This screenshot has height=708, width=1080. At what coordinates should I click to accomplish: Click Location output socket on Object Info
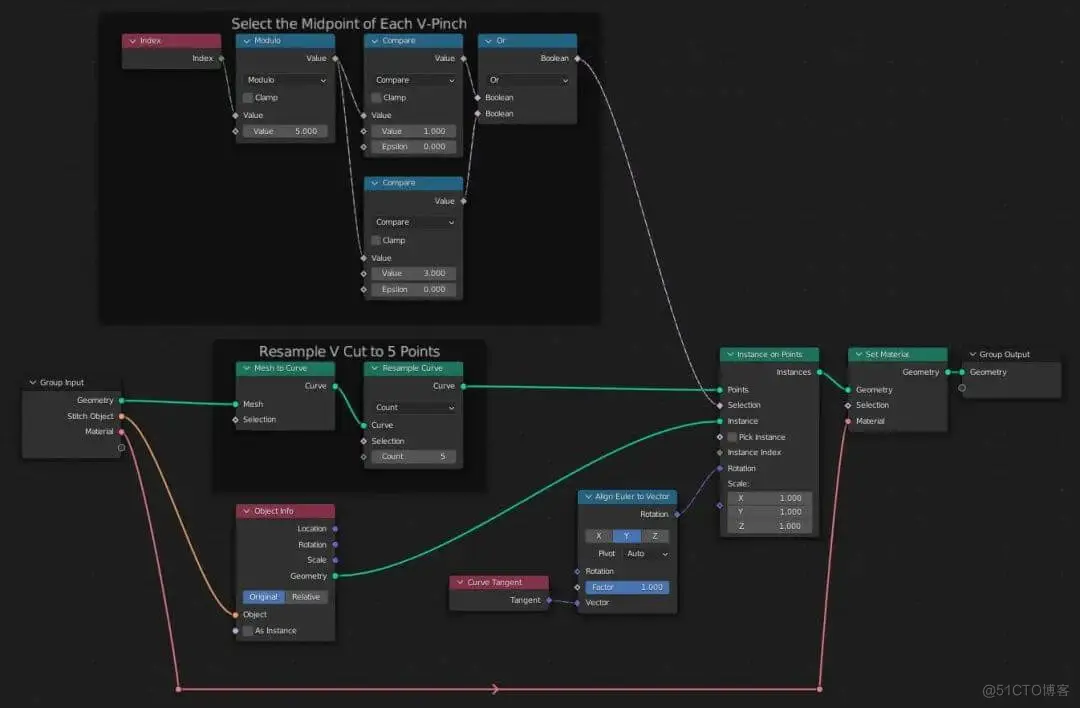[335, 529]
